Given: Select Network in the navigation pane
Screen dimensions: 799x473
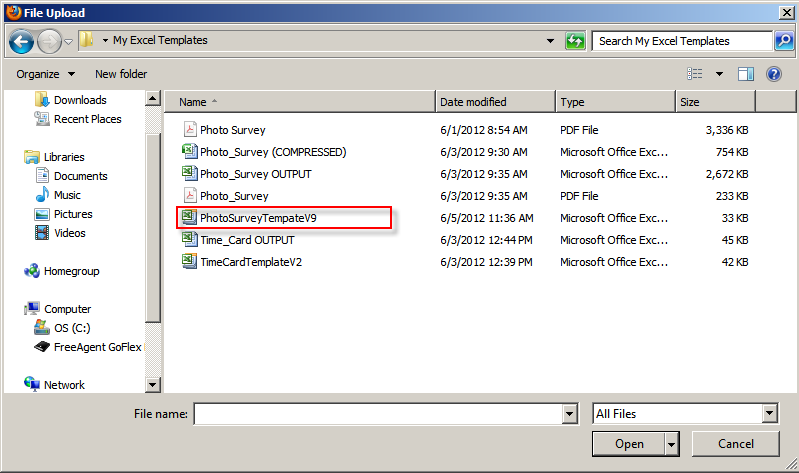Looking at the screenshot, I should [54, 385].
